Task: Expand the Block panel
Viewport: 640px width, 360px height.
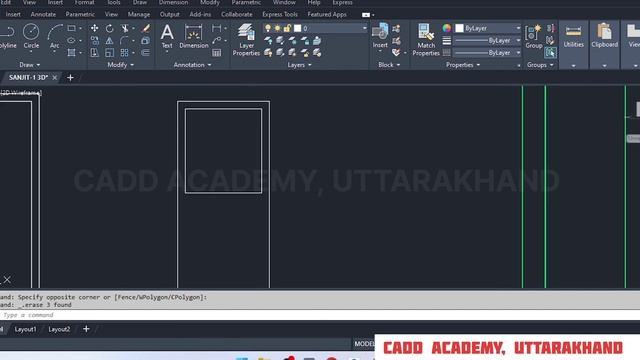Action: [x=389, y=65]
